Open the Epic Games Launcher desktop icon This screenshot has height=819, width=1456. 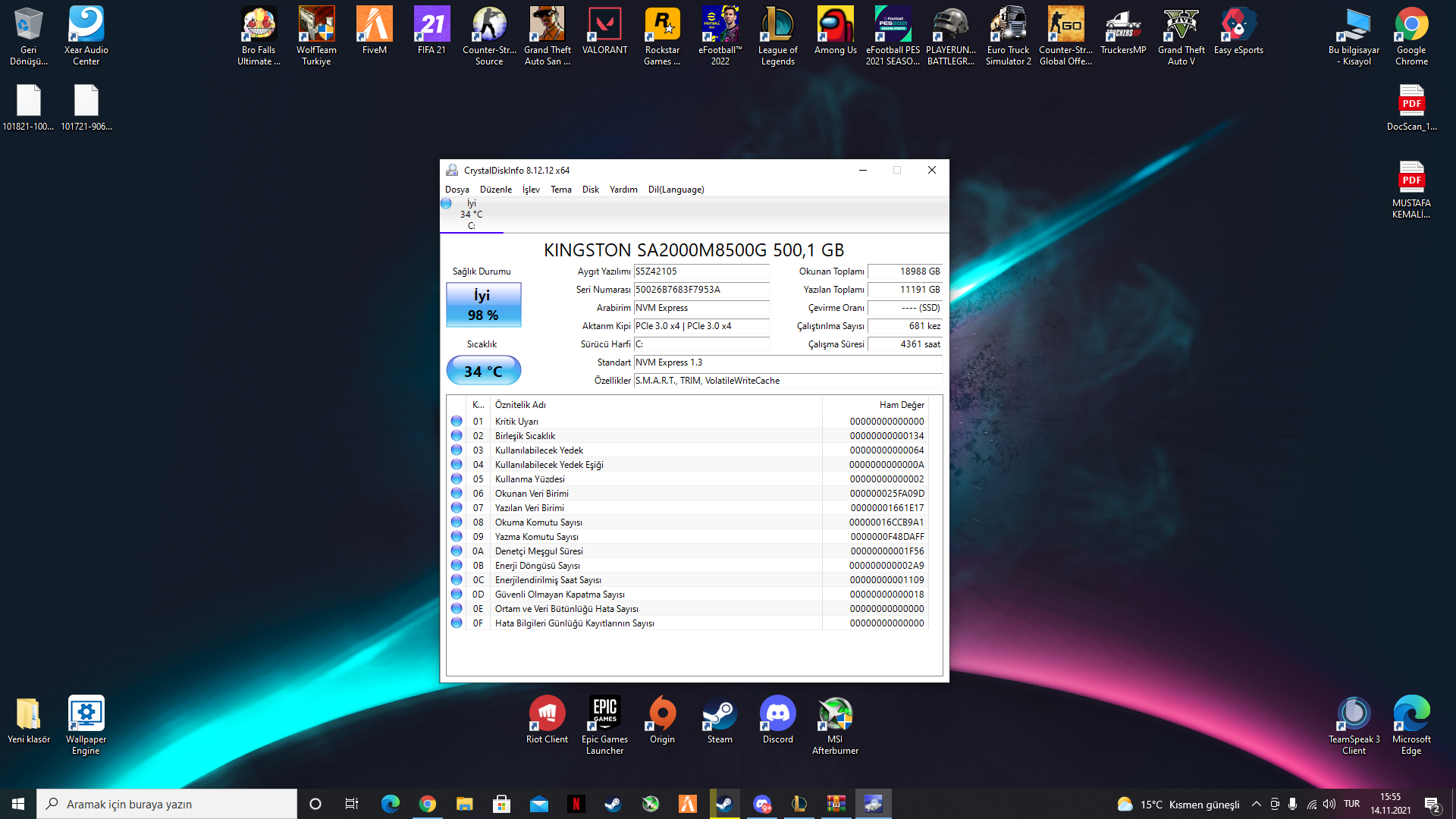[604, 726]
